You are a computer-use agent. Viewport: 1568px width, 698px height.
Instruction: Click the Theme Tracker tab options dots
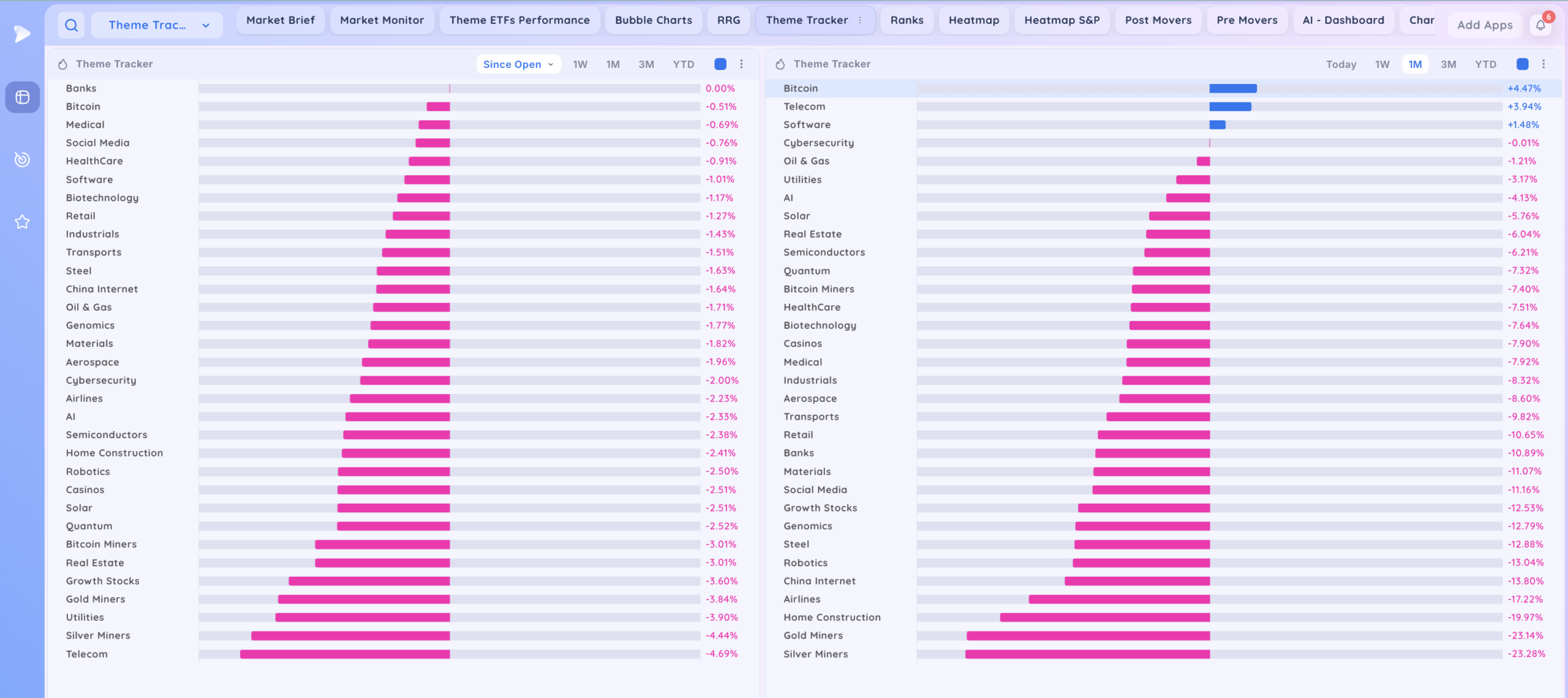click(860, 20)
